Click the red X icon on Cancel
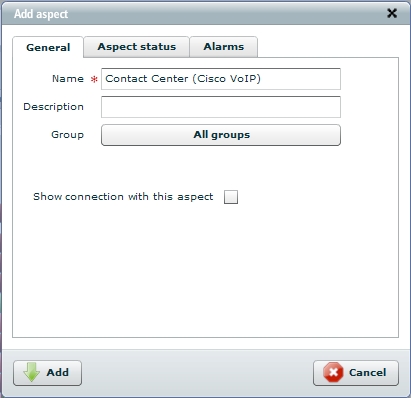This screenshot has width=411, height=398. tap(333, 372)
